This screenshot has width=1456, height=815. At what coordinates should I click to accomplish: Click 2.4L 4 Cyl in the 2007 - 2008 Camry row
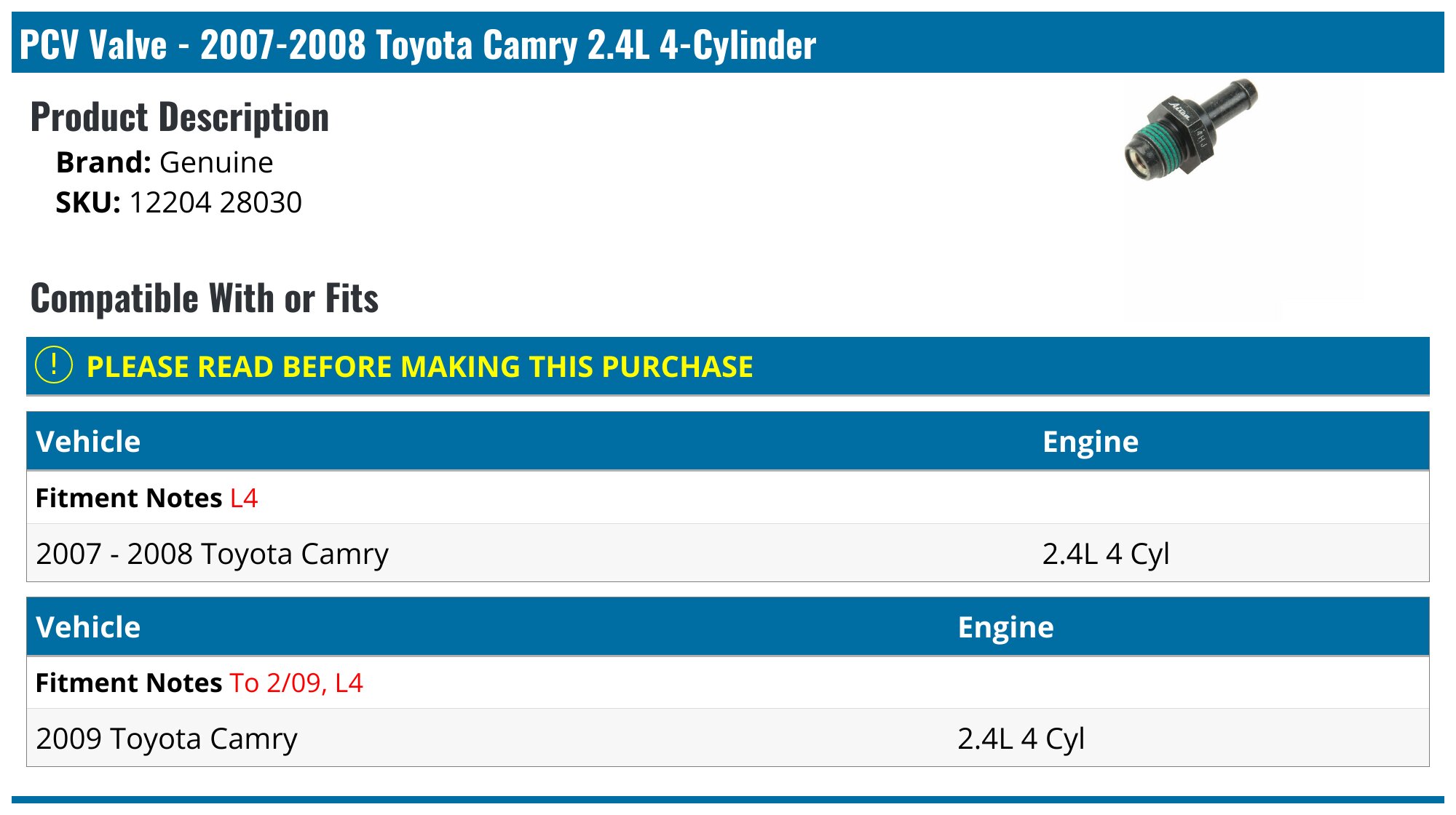[1105, 554]
